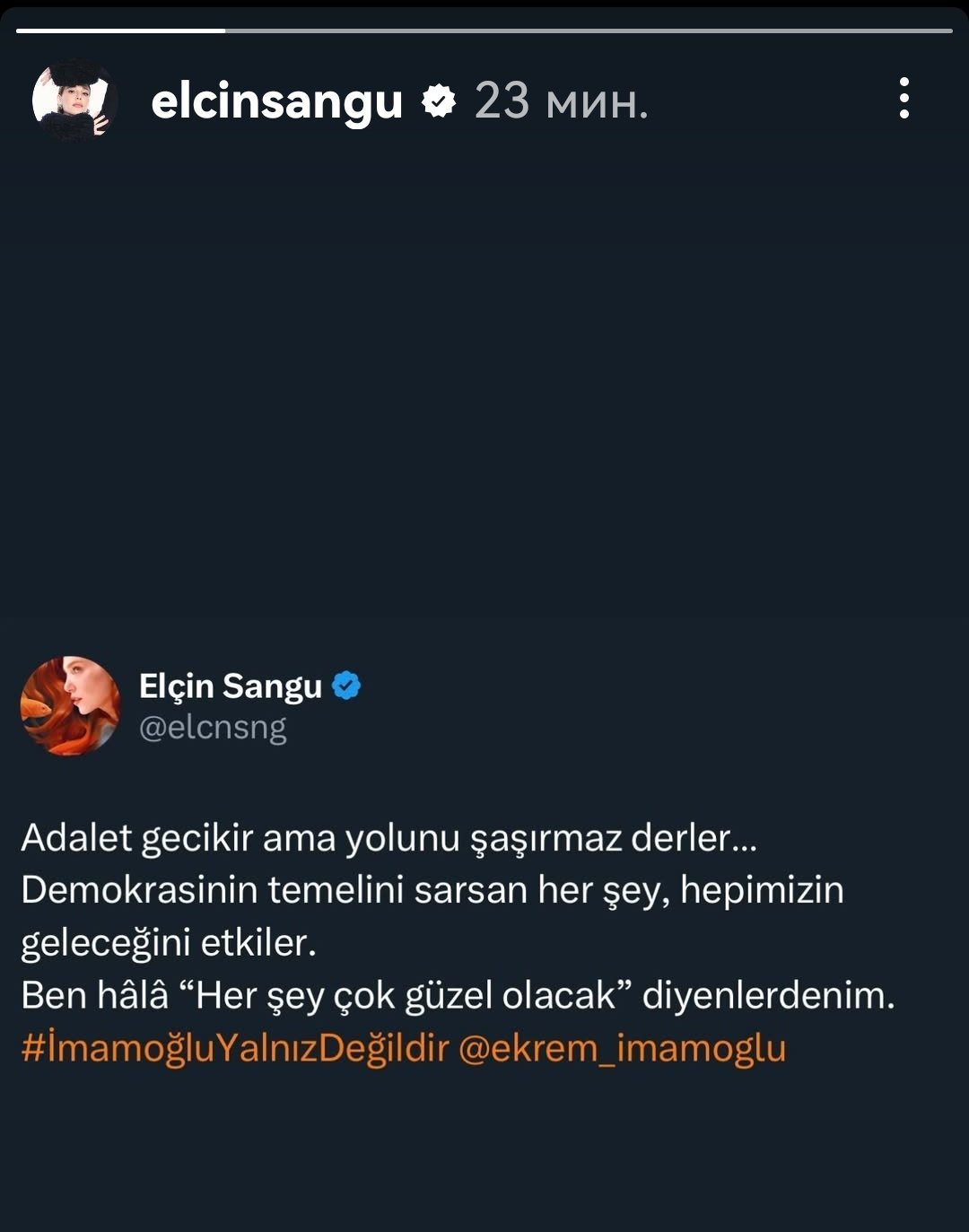Open the #İmamoğluYalnızDeğildir hashtag

pyautogui.click(x=235, y=1048)
